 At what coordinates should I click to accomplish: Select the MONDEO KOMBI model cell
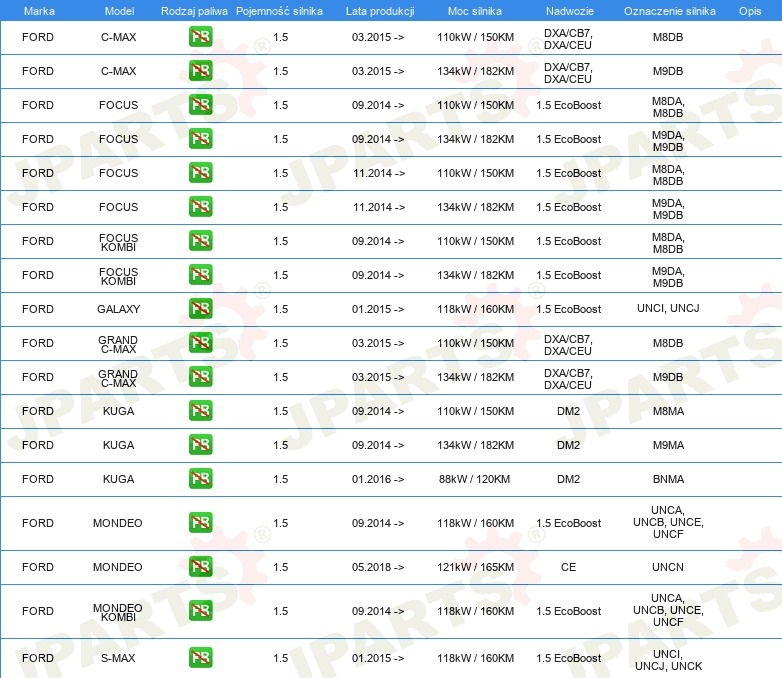(118, 612)
